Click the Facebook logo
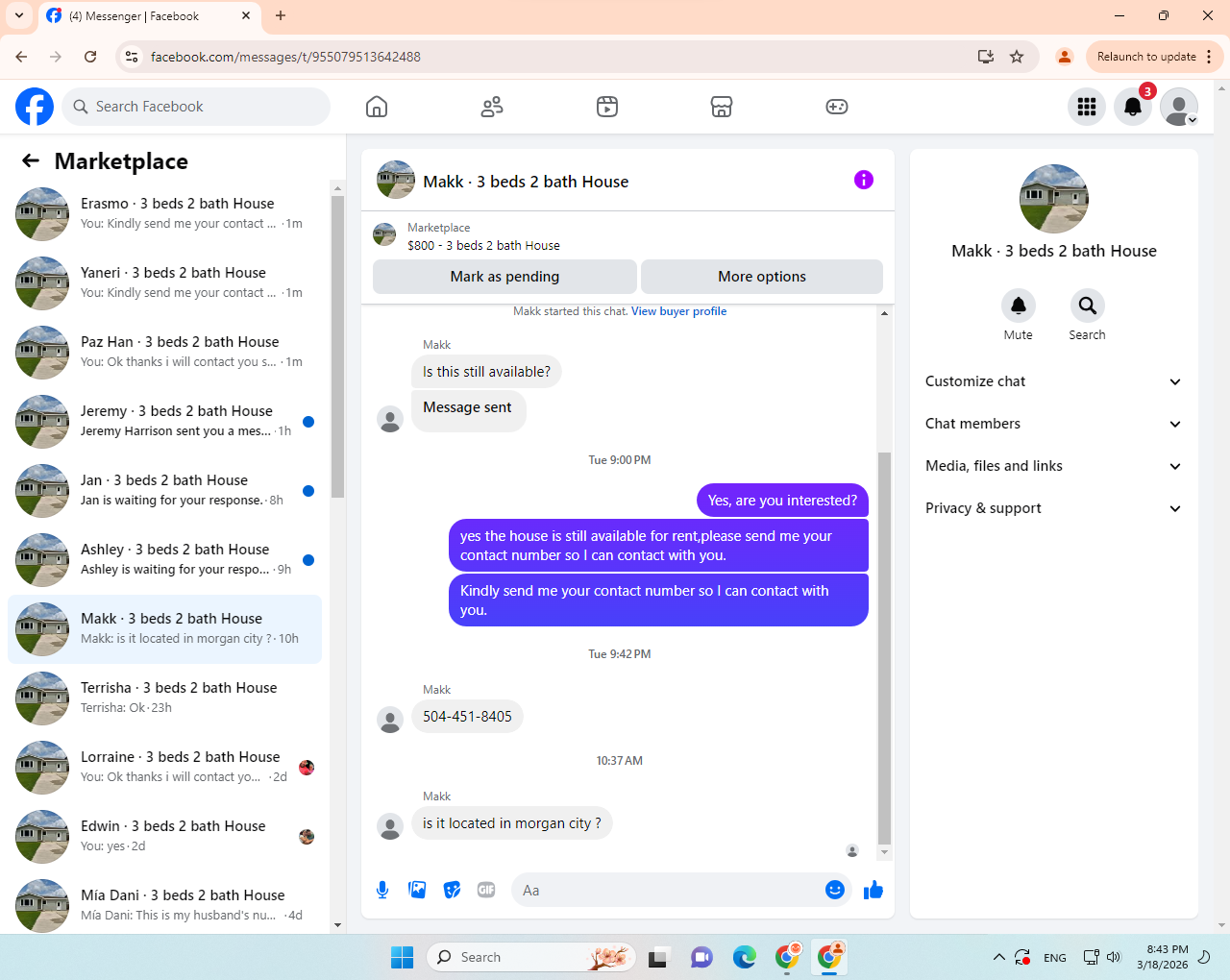This screenshot has height=980, width=1230. 35,107
